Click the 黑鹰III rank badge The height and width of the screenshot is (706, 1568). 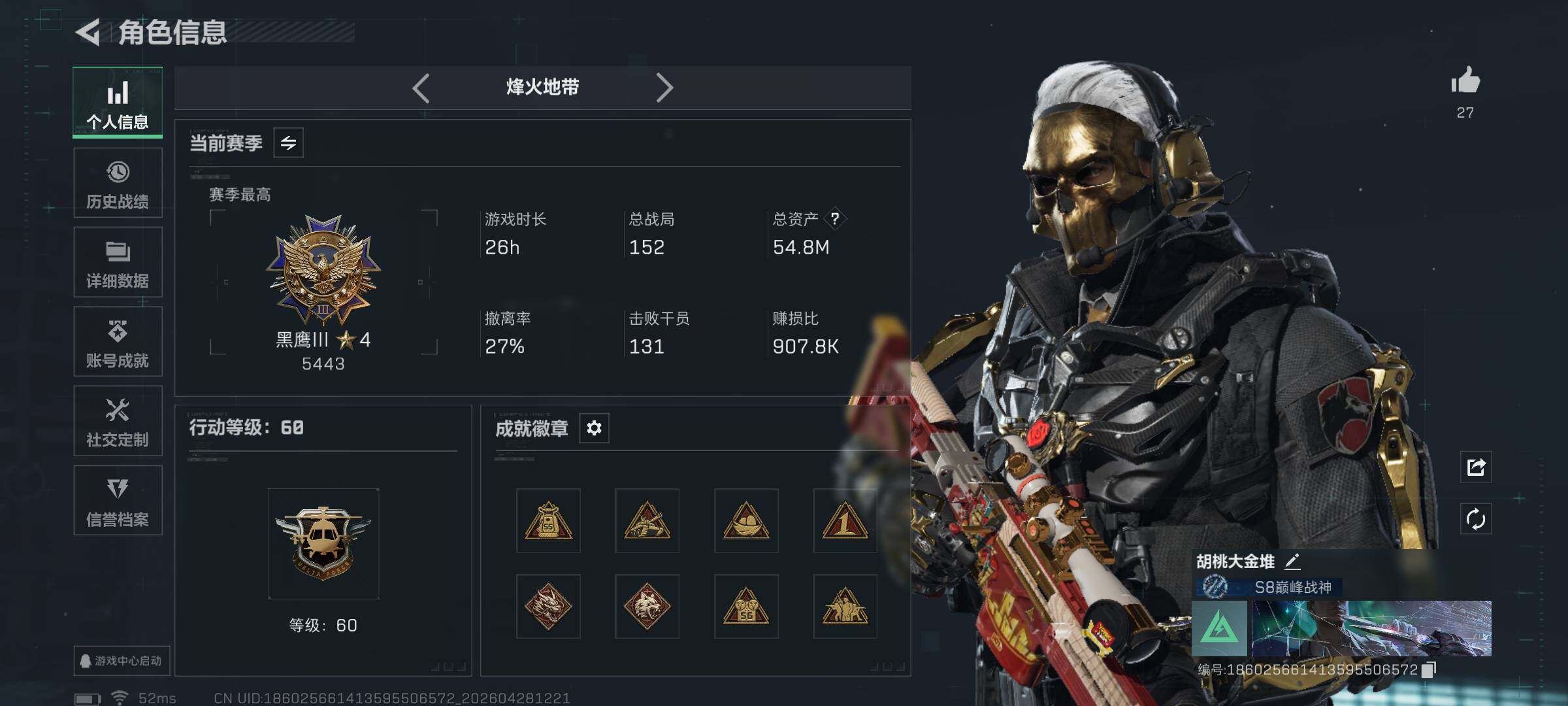[x=323, y=270]
